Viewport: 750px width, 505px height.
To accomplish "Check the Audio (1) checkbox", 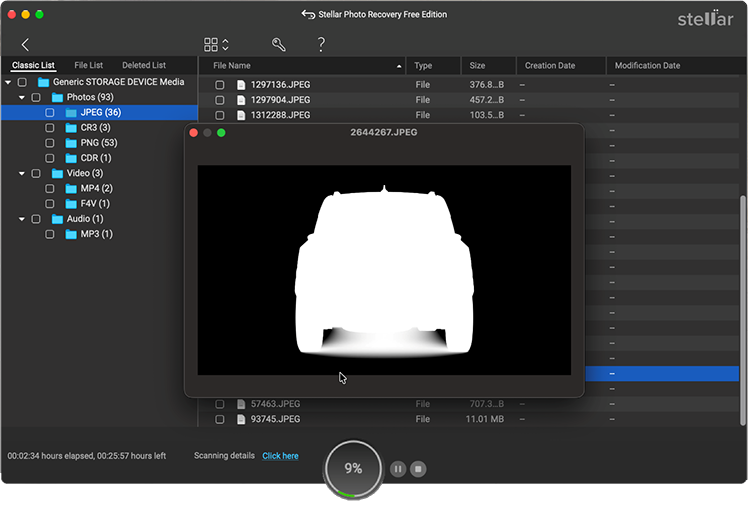I will coord(36,219).
